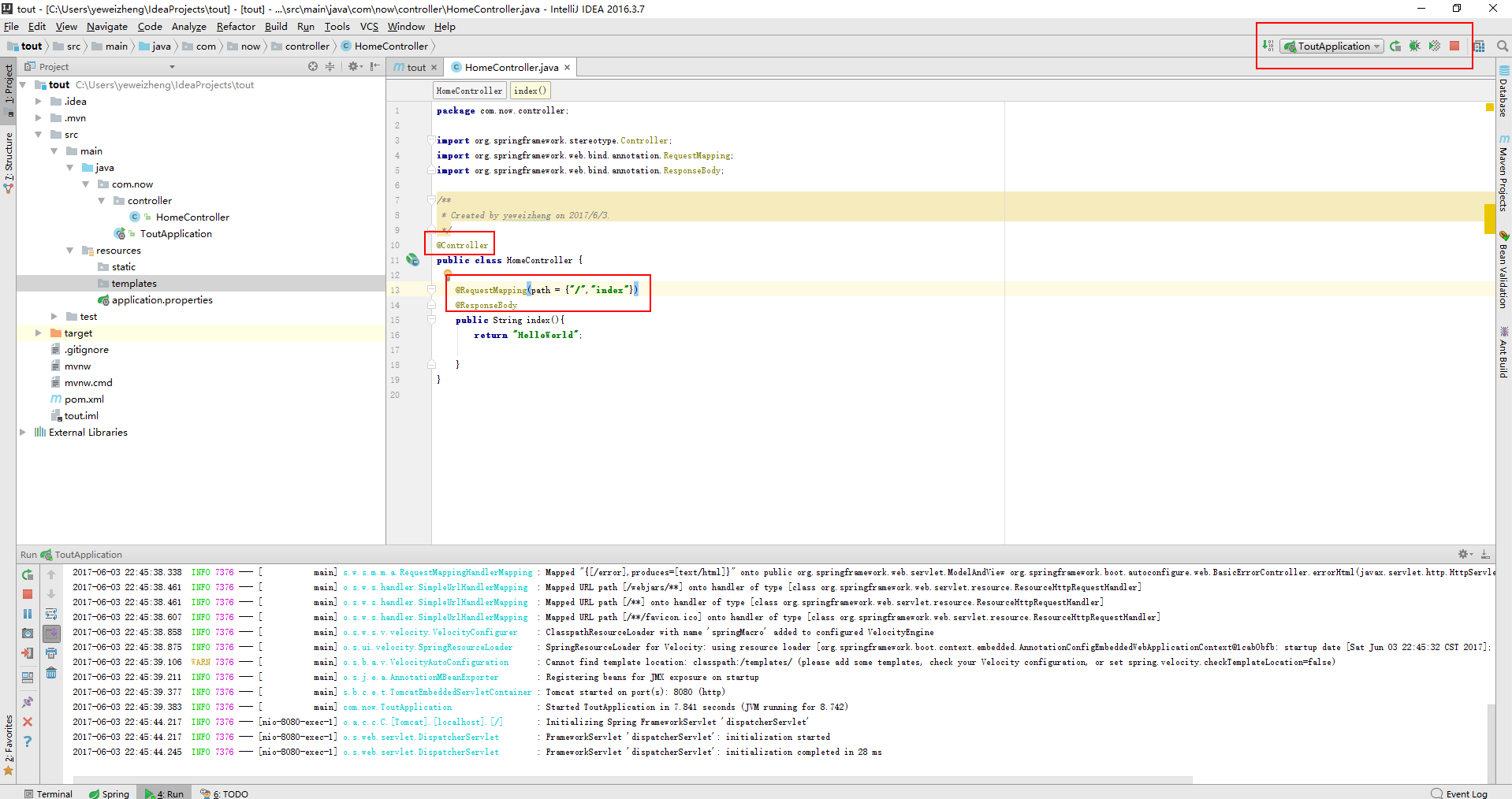Screen dimensions: 1512x799
Task: Open the Terminal tool window
Action: (48, 793)
